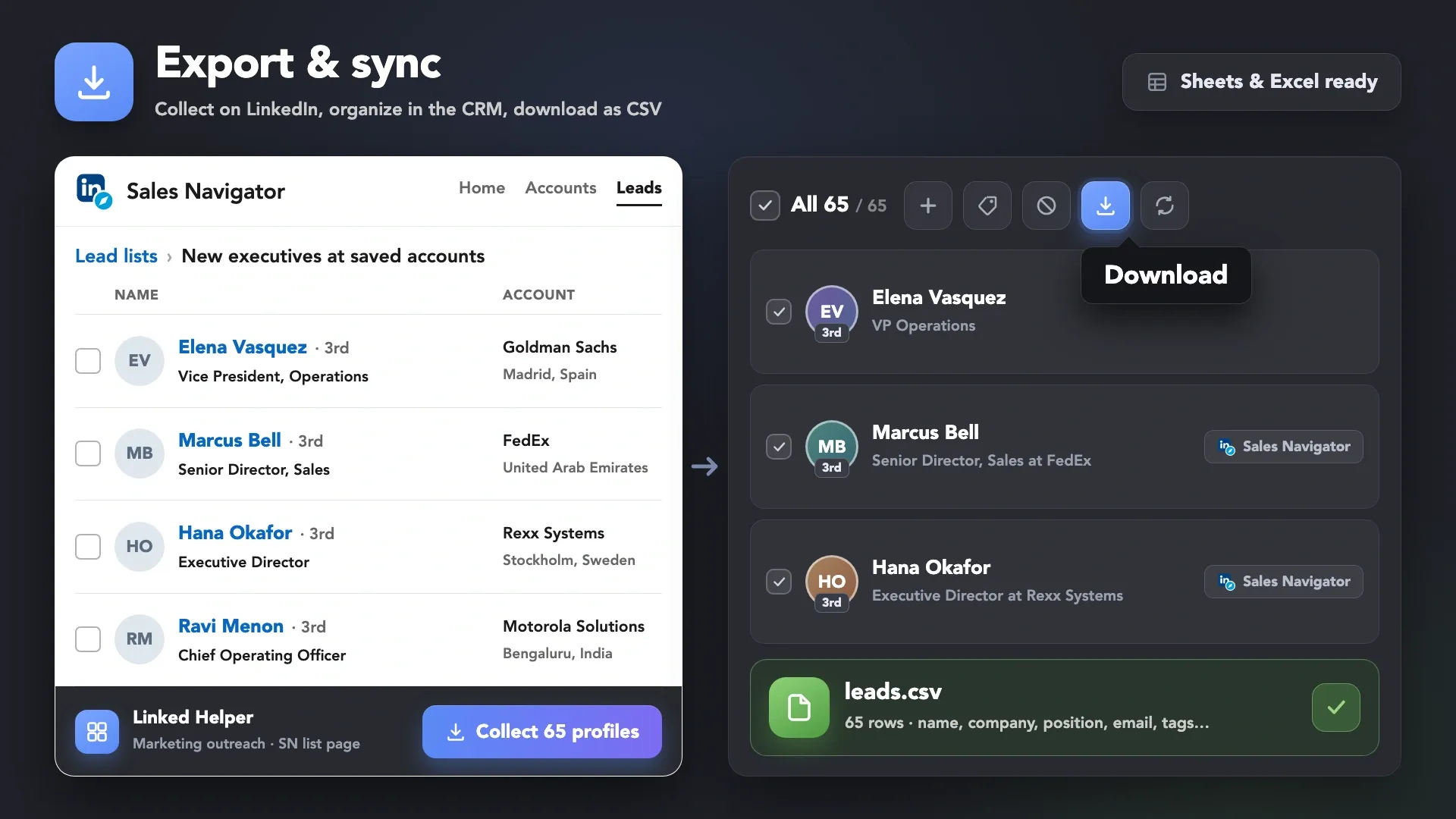Viewport: 1456px width, 819px height.
Task: Click Sheets & Excel ready badge
Action: 1262,82
